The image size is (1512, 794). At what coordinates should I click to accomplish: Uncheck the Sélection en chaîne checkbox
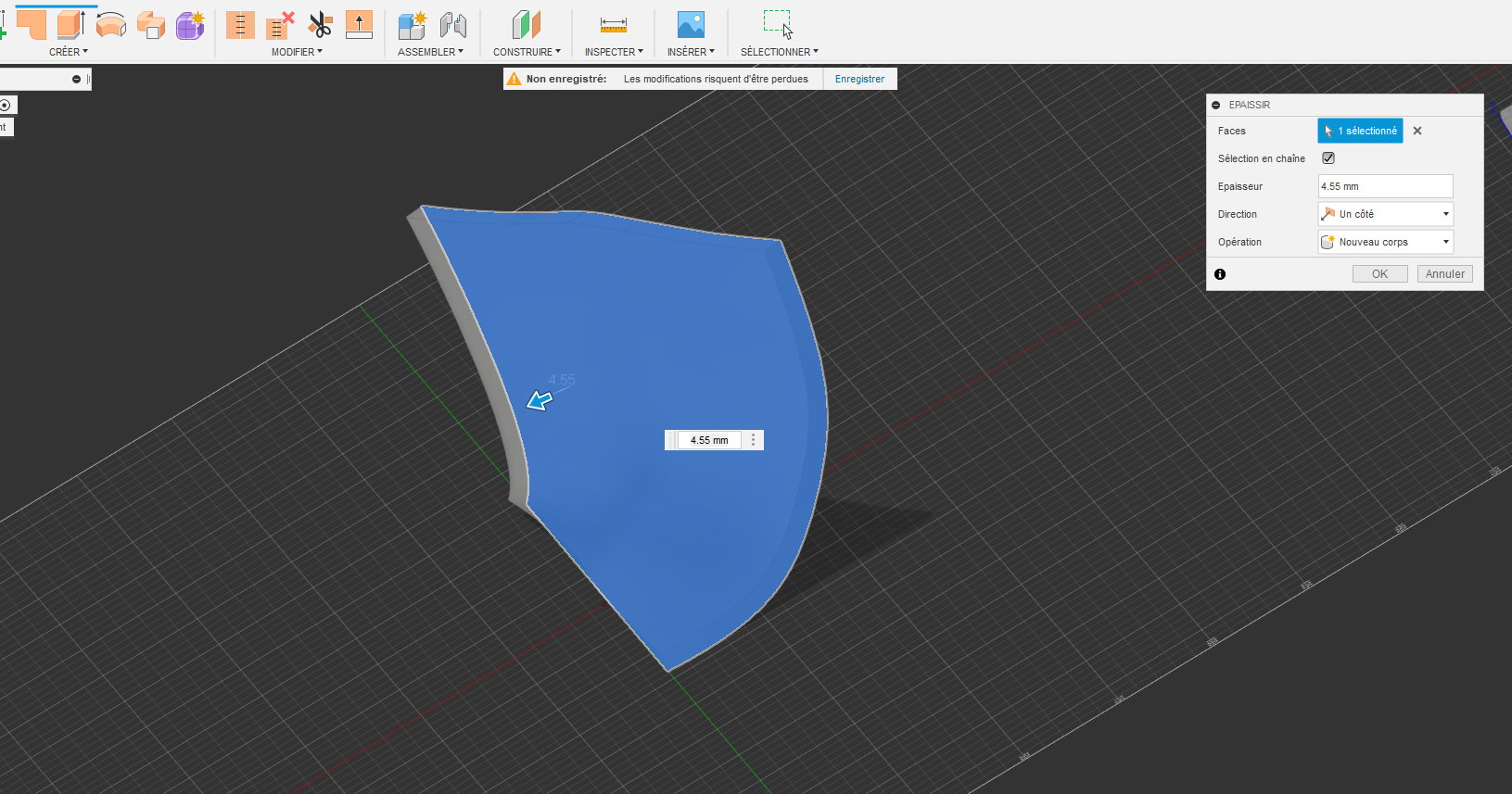pos(1328,158)
